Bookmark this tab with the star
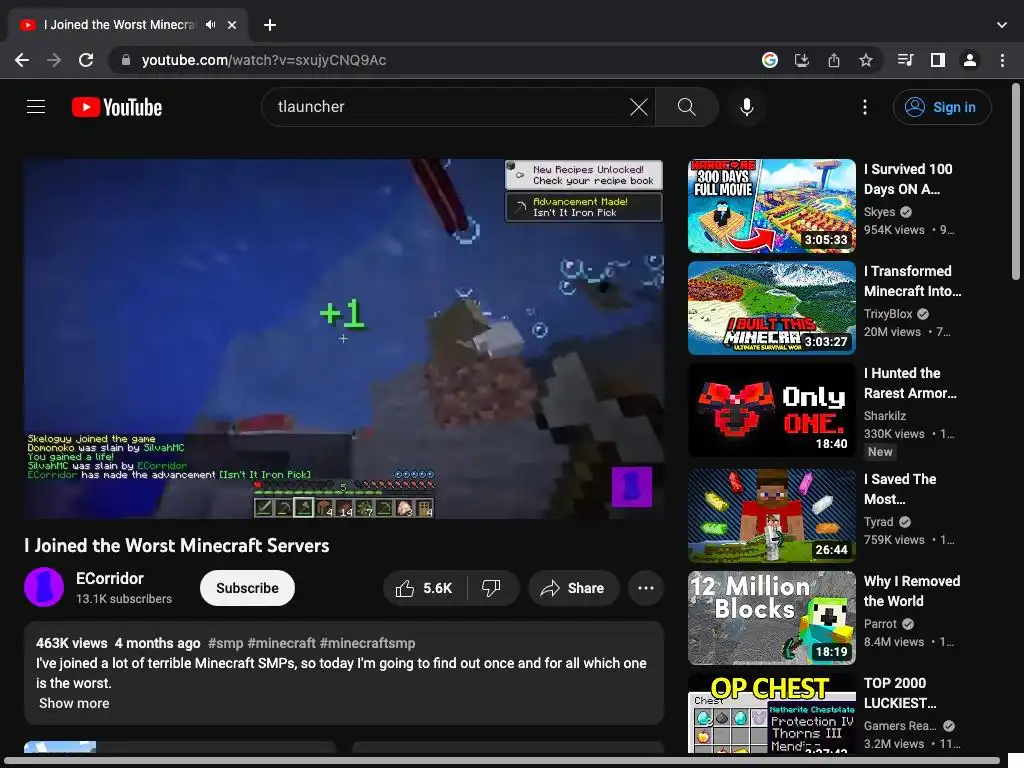Image resolution: width=1024 pixels, height=768 pixels. pyautogui.click(x=866, y=60)
